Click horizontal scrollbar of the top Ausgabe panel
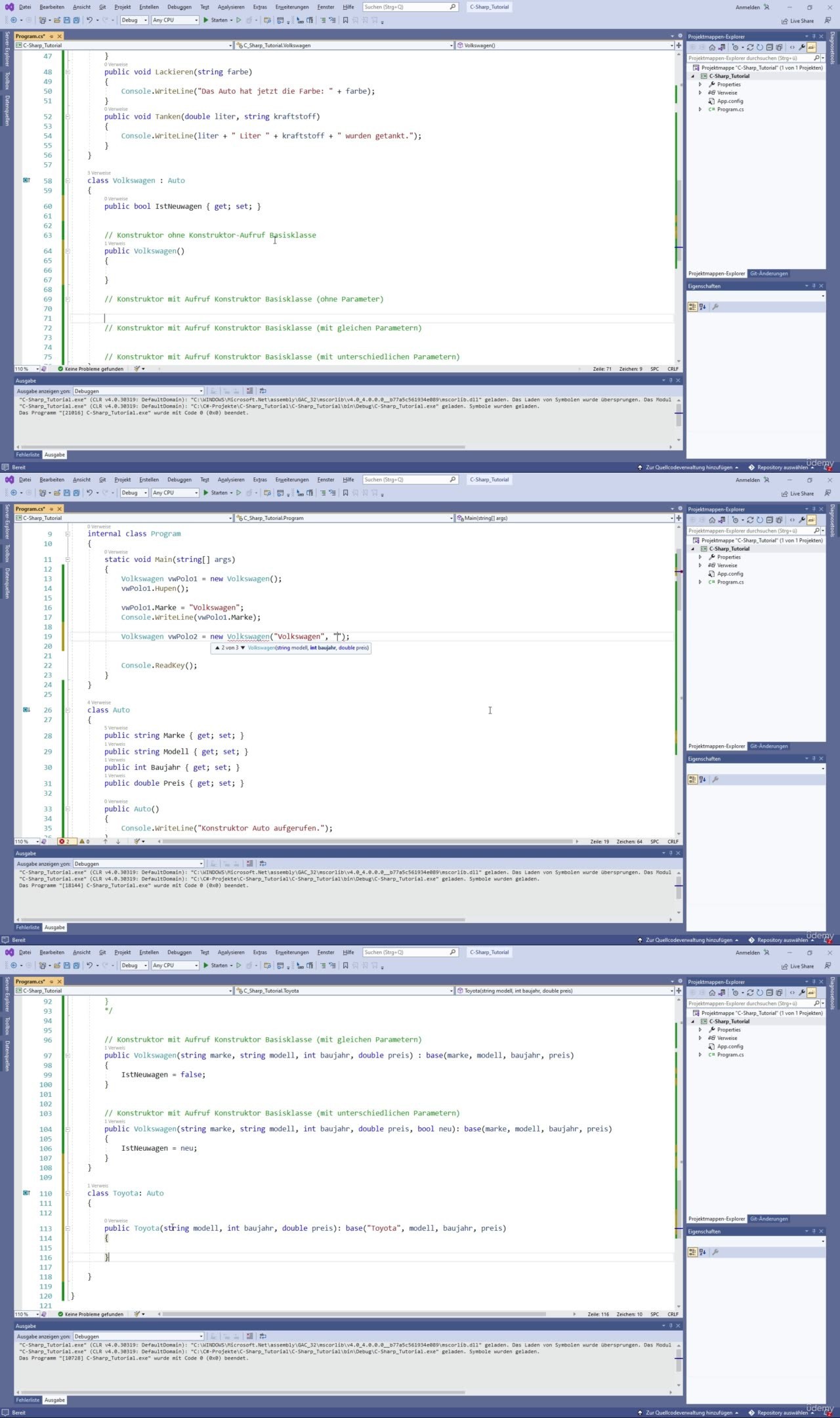 pos(243,447)
